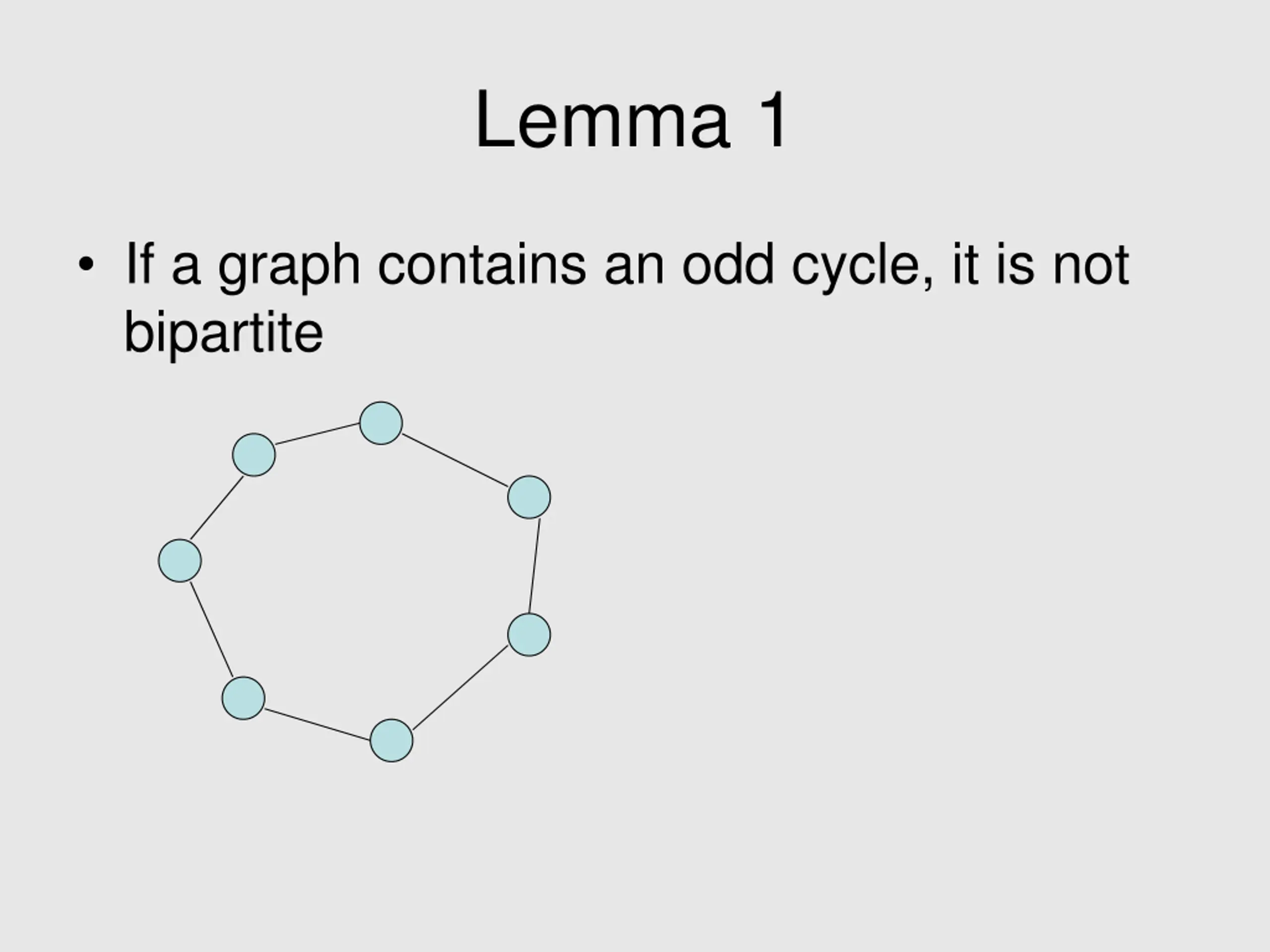Click the edge from leftmost node to lower-left node
Screen dimensions: 1270x952
211,630
